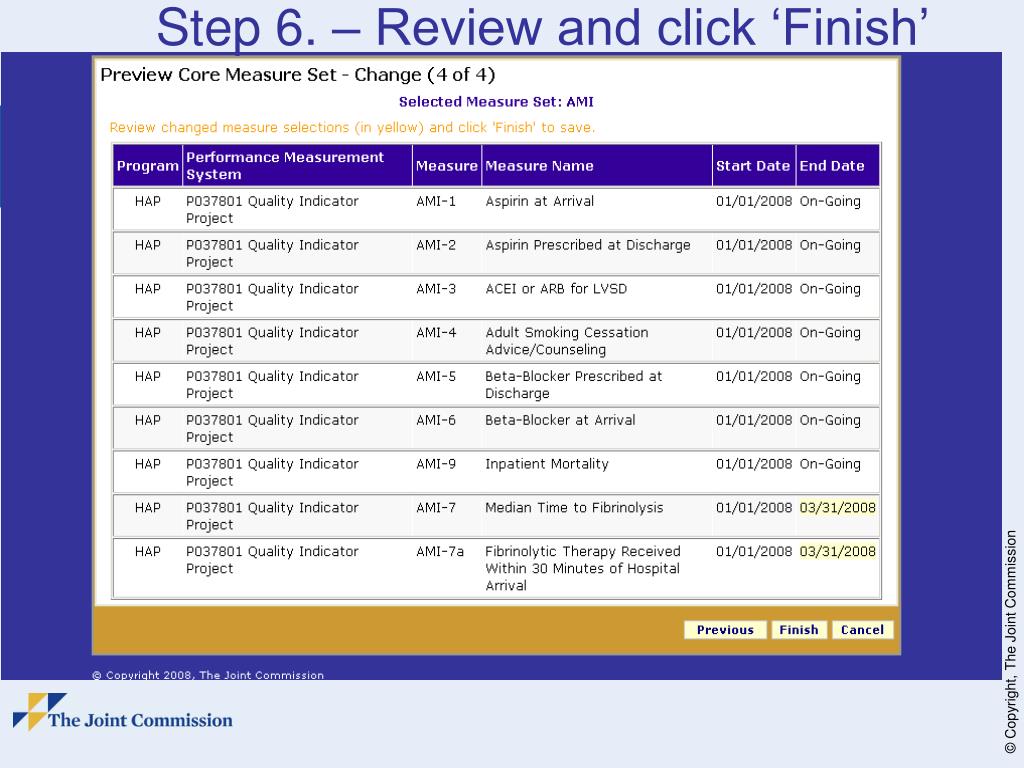1024x768 pixels.
Task: Click 'Median Time to Fibrinolysis' text
Action: coord(574,507)
